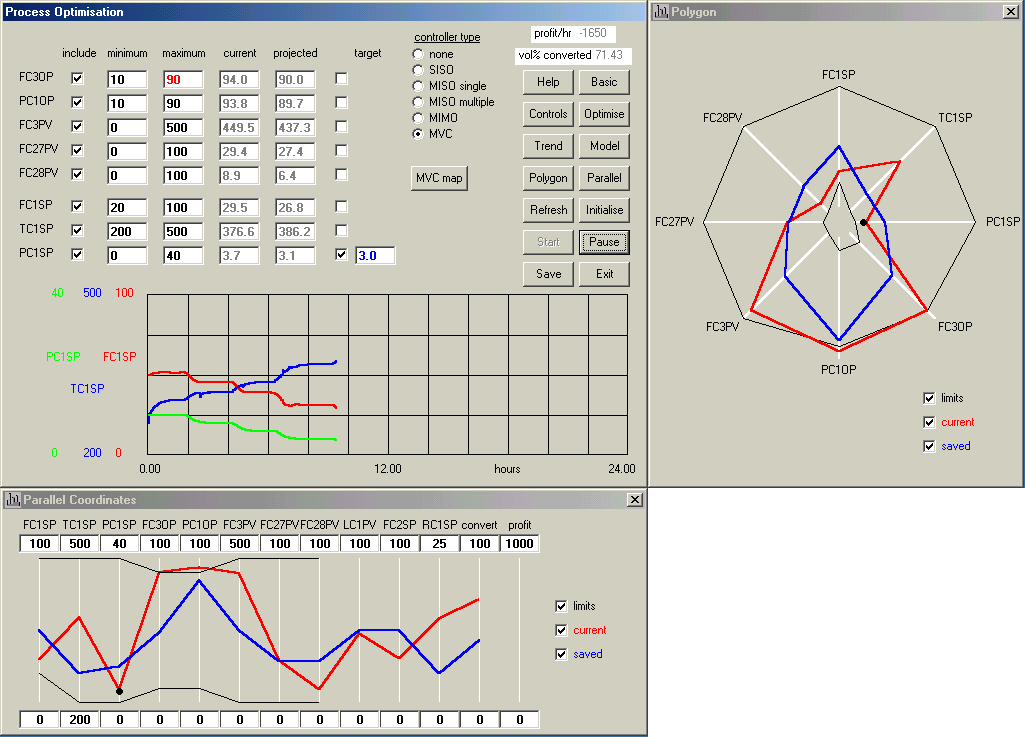Click the Save button
The height and width of the screenshot is (737, 1025).
click(548, 274)
